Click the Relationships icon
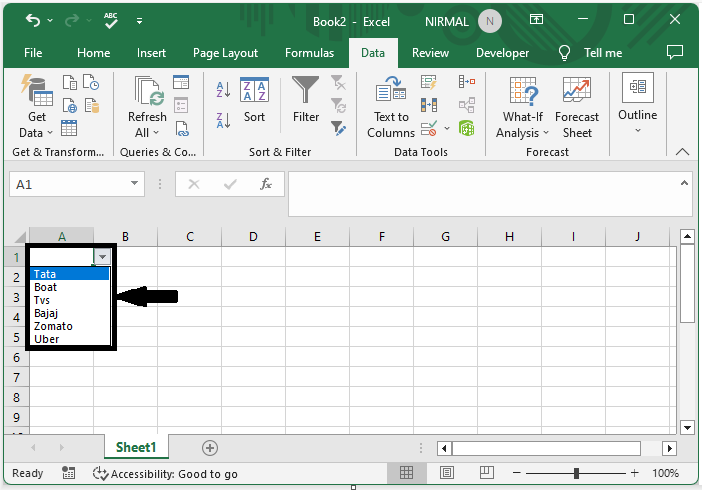Image resolution: width=702 pixels, height=490 pixels. 467,105
